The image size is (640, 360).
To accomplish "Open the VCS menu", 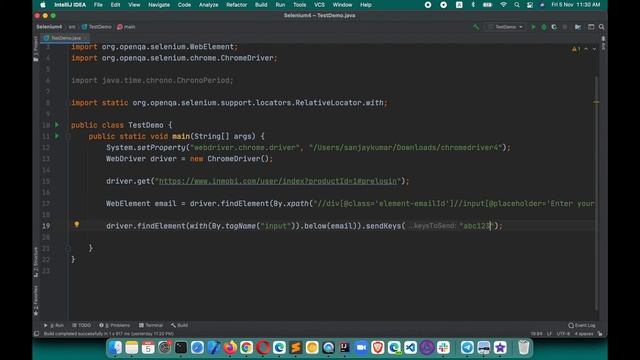I will (x=319, y=5).
